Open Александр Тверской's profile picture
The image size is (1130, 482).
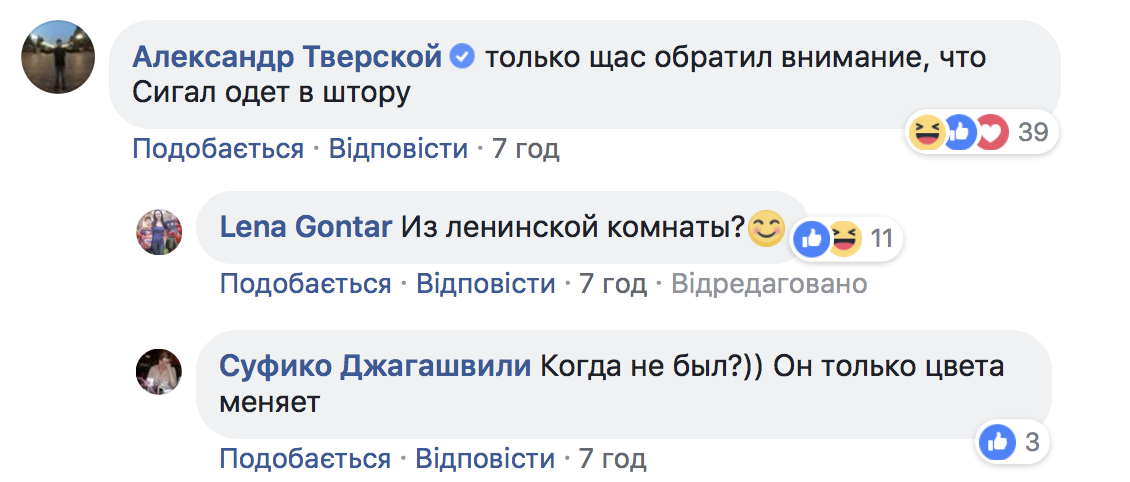pos(58,57)
